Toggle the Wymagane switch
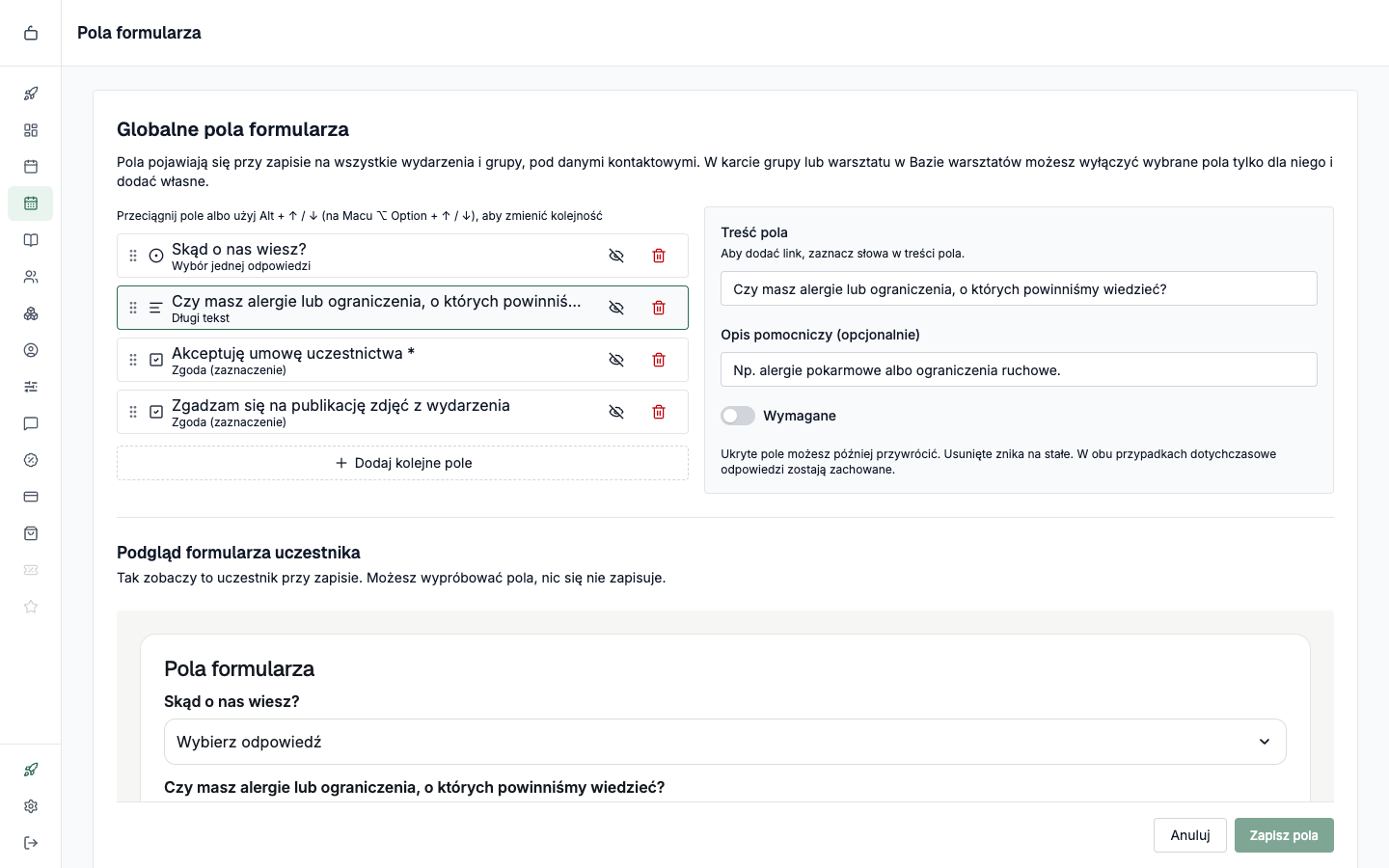The width and height of the screenshot is (1389, 868). [x=738, y=416]
